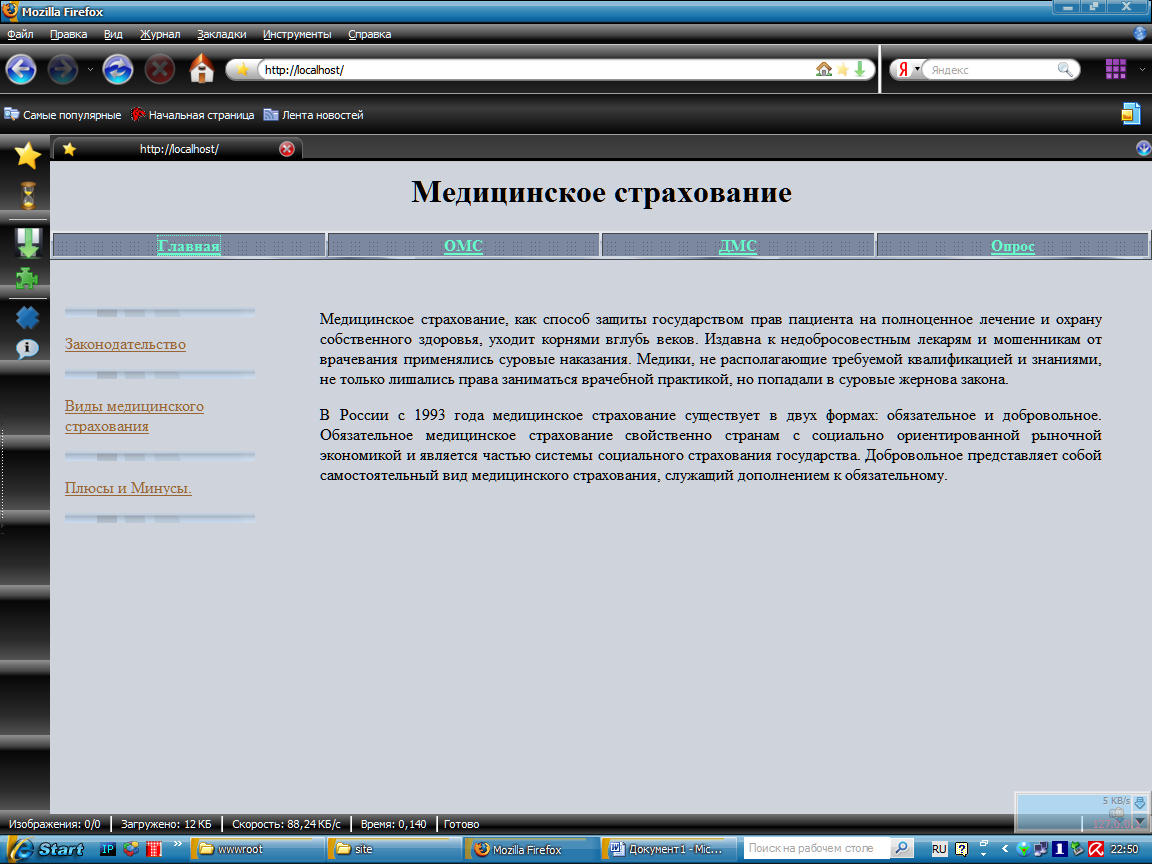Switch to the site folder window
This screenshot has width=1152, height=864.
(x=394, y=849)
